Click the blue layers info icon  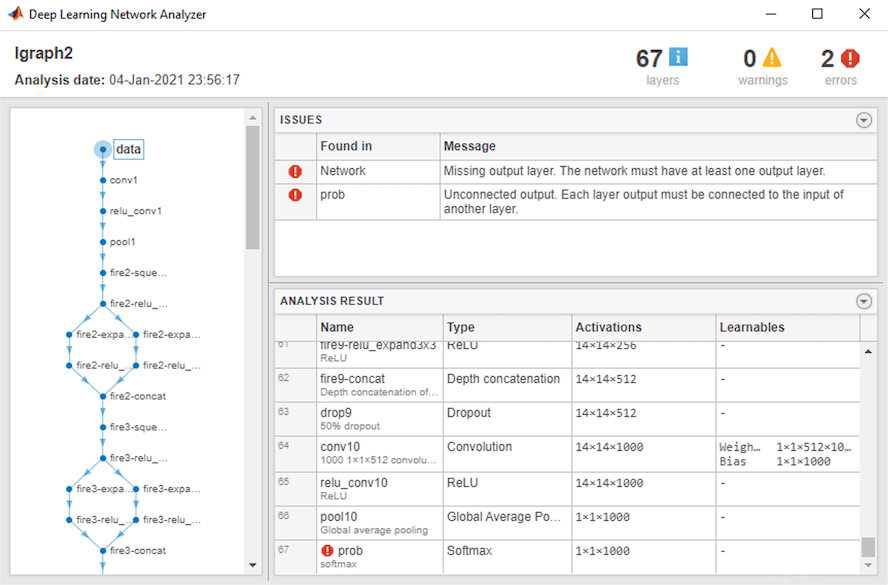(x=679, y=58)
